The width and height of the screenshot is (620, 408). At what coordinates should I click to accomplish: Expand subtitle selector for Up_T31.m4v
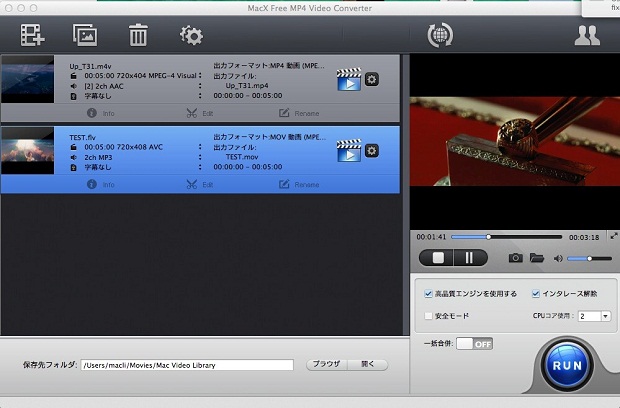[200, 96]
